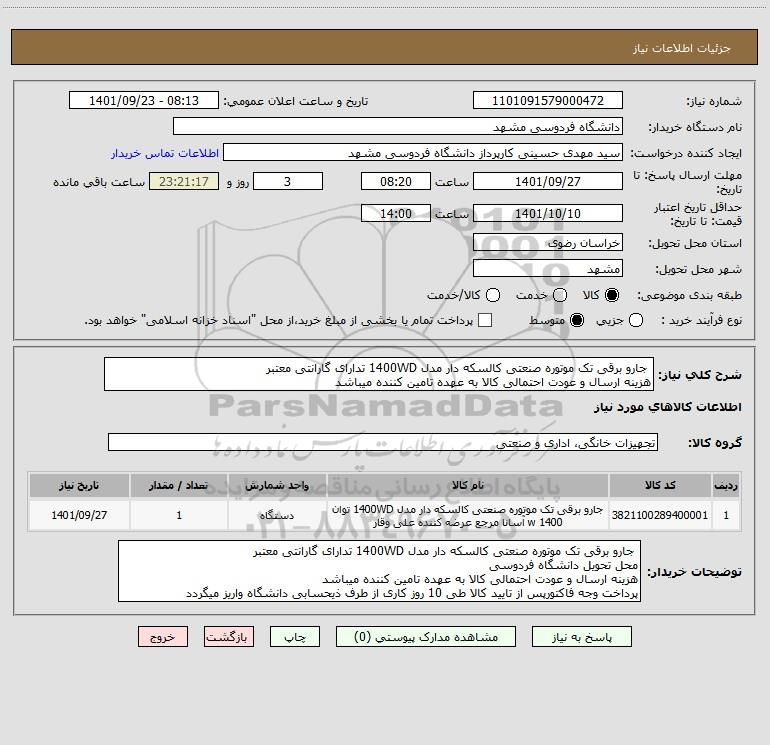Screen dimensions: 770x745
Task: Click the تعداد / مقدار column header
Action: [179, 486]
